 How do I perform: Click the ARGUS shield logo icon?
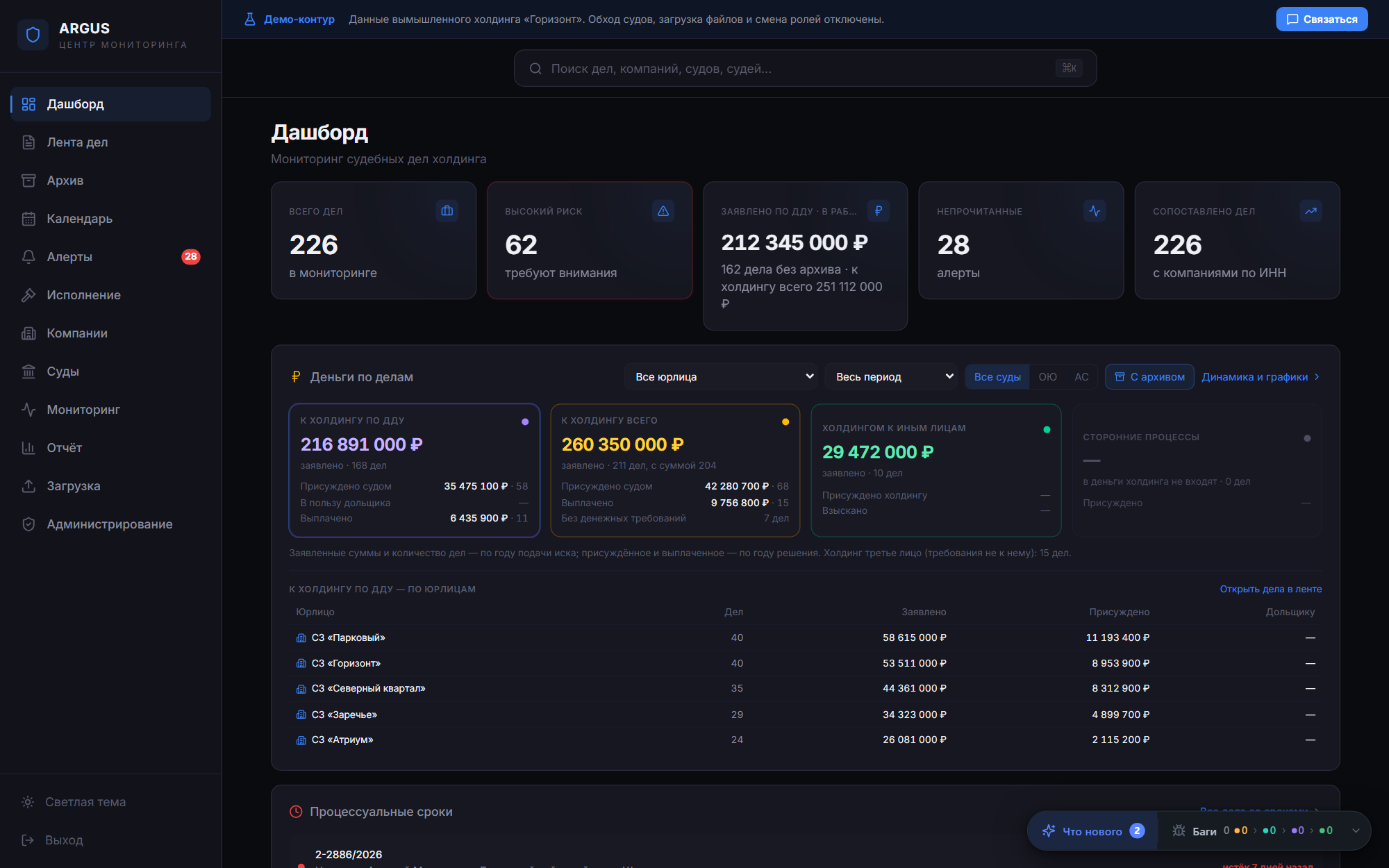coord(33,35)
